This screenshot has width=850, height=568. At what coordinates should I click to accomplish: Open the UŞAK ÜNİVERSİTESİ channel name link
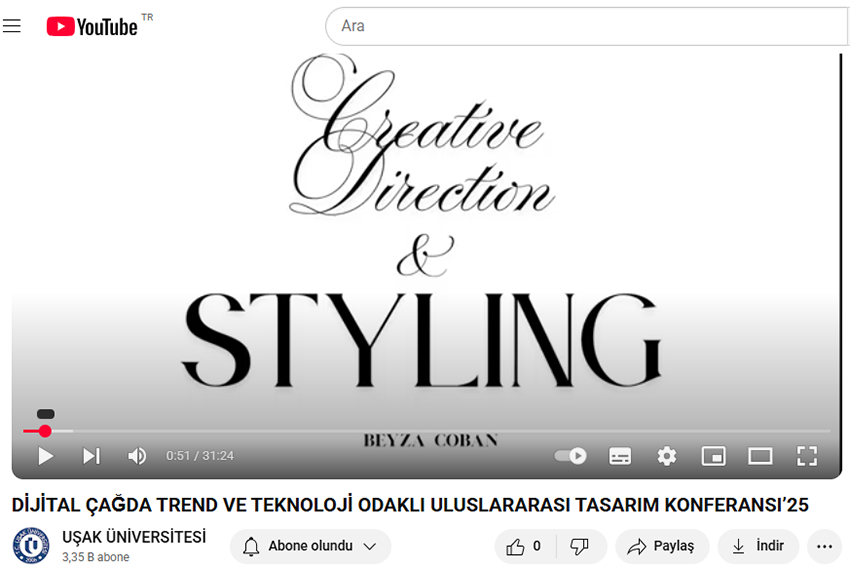pyautogui.click(x=133, y=537)
